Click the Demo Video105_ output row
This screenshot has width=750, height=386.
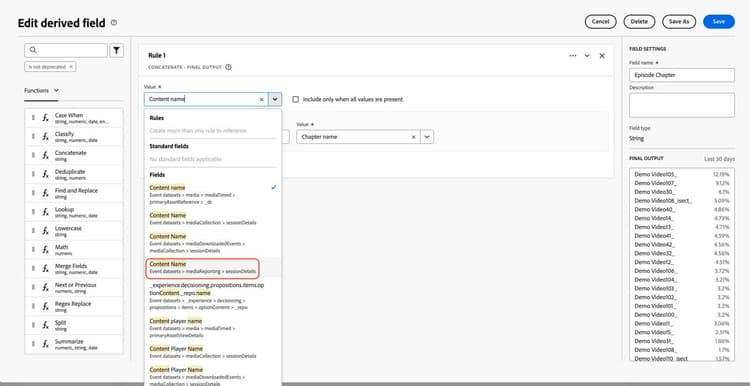(682, 174)
